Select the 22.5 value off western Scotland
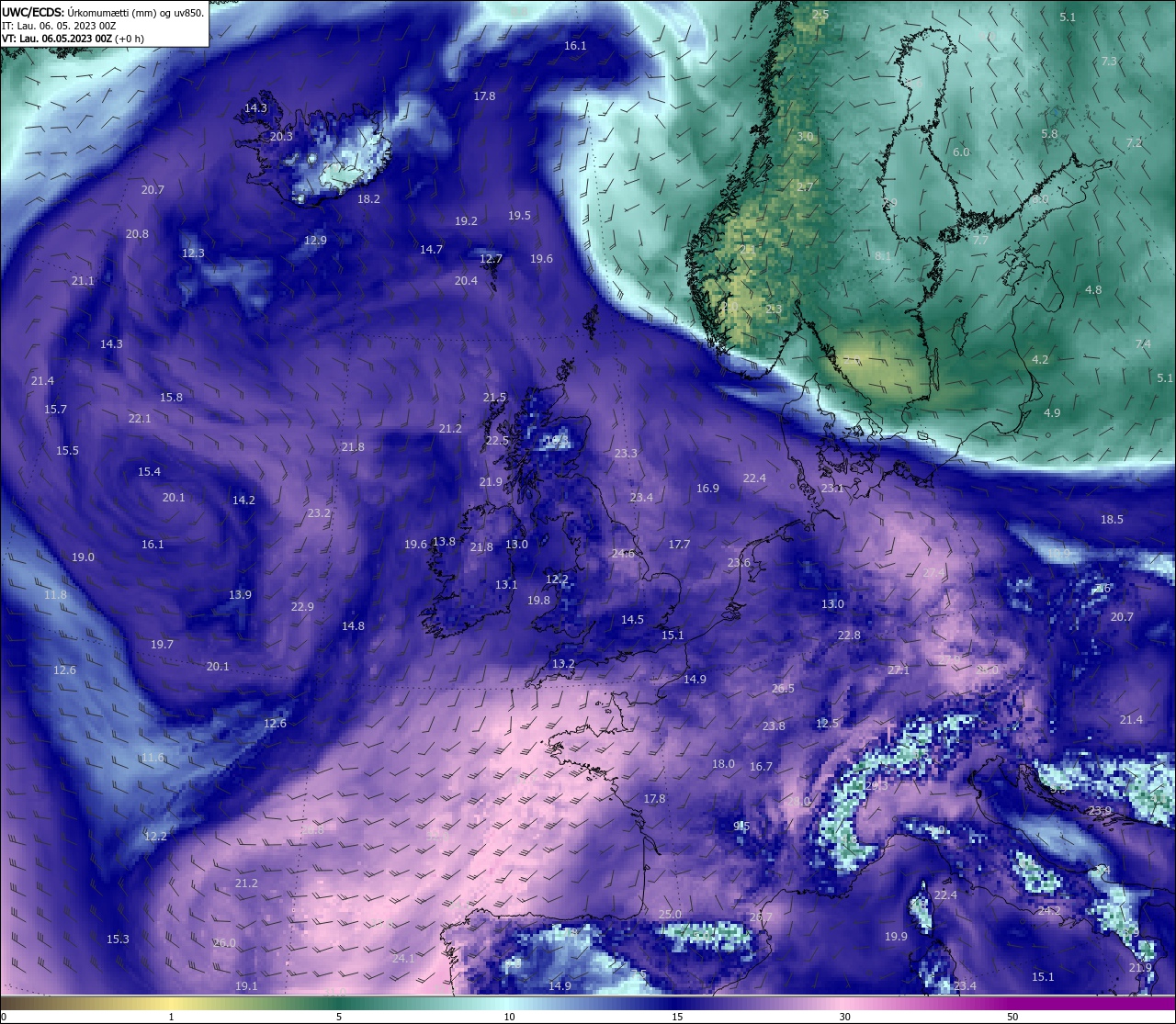Screen dimensions: 1176x1024 [497, 440]
